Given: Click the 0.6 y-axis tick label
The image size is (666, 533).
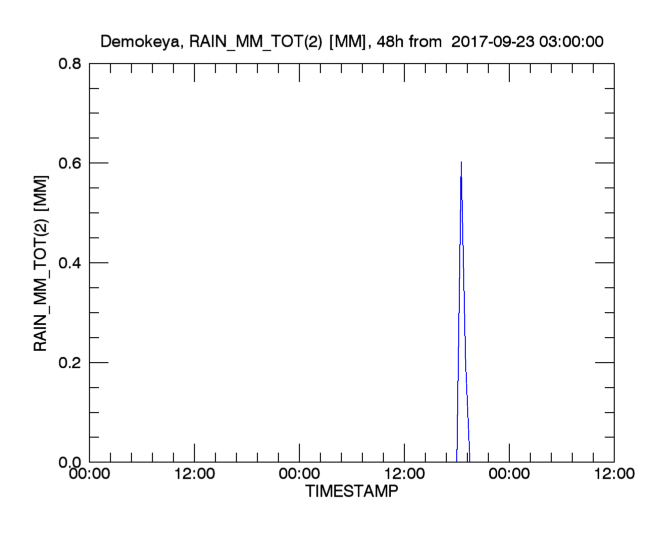Looking at the screenshot, I should [x=69, y=162].
